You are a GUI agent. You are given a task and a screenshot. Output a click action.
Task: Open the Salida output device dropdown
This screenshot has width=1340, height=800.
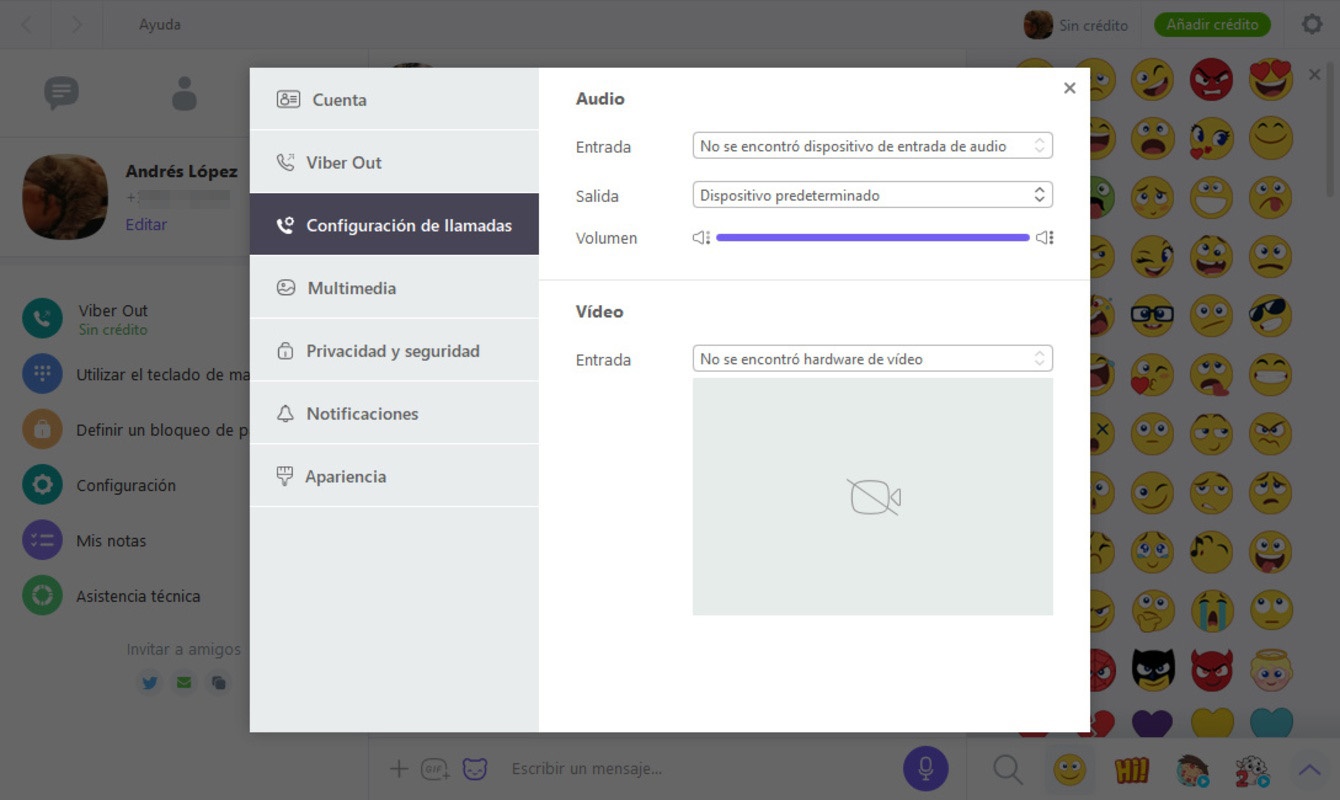click(872, 195)
